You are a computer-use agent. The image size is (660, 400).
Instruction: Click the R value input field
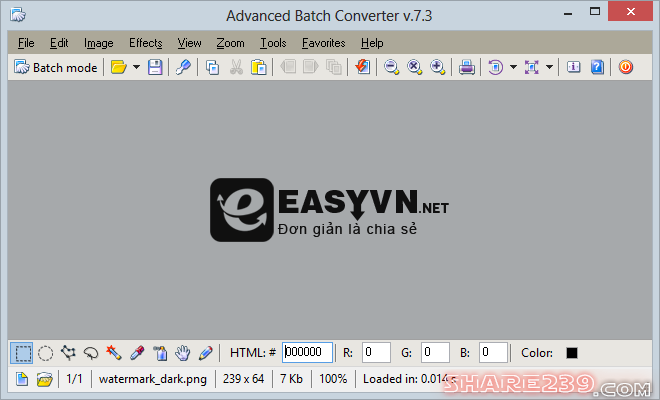(x=376, y=352)
